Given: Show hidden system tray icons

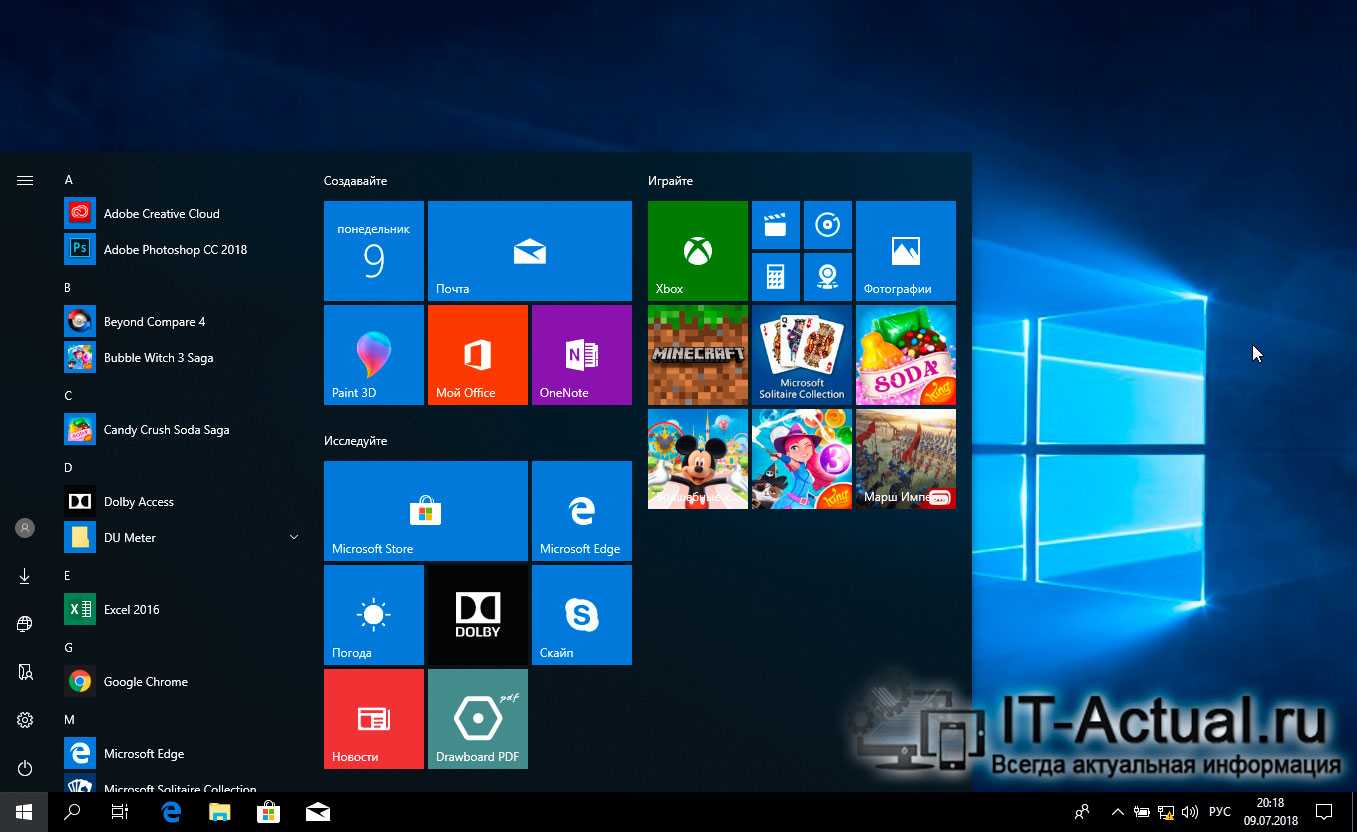Looking at the screenshot, I should pos(1118,812).
